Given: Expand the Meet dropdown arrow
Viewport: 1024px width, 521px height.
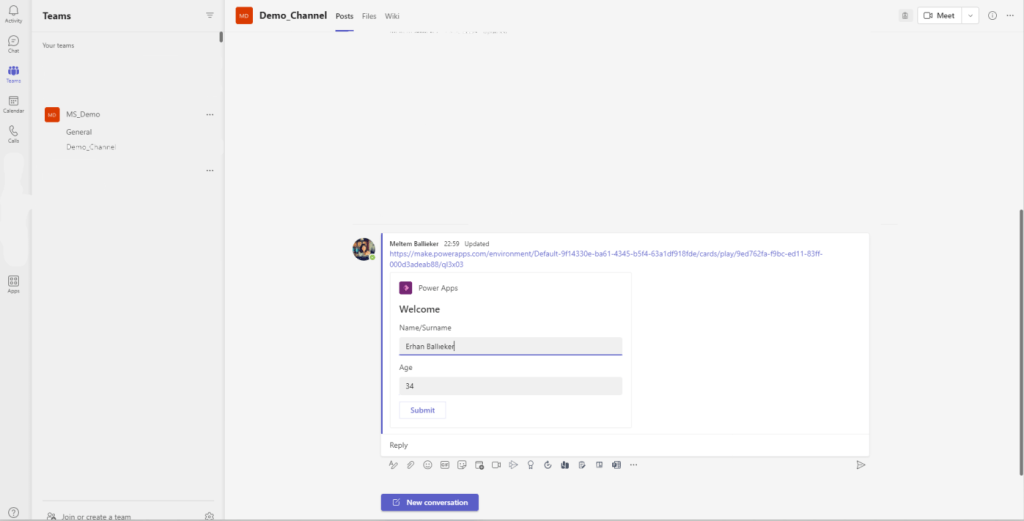Looking at the screenshot, I should [x=970, y=16].
